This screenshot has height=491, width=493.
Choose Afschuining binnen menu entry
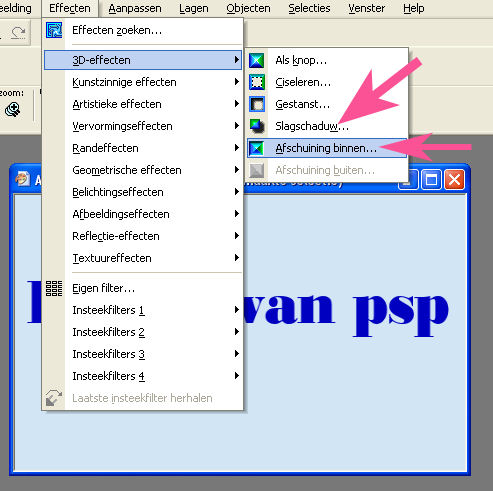point(327,148)
